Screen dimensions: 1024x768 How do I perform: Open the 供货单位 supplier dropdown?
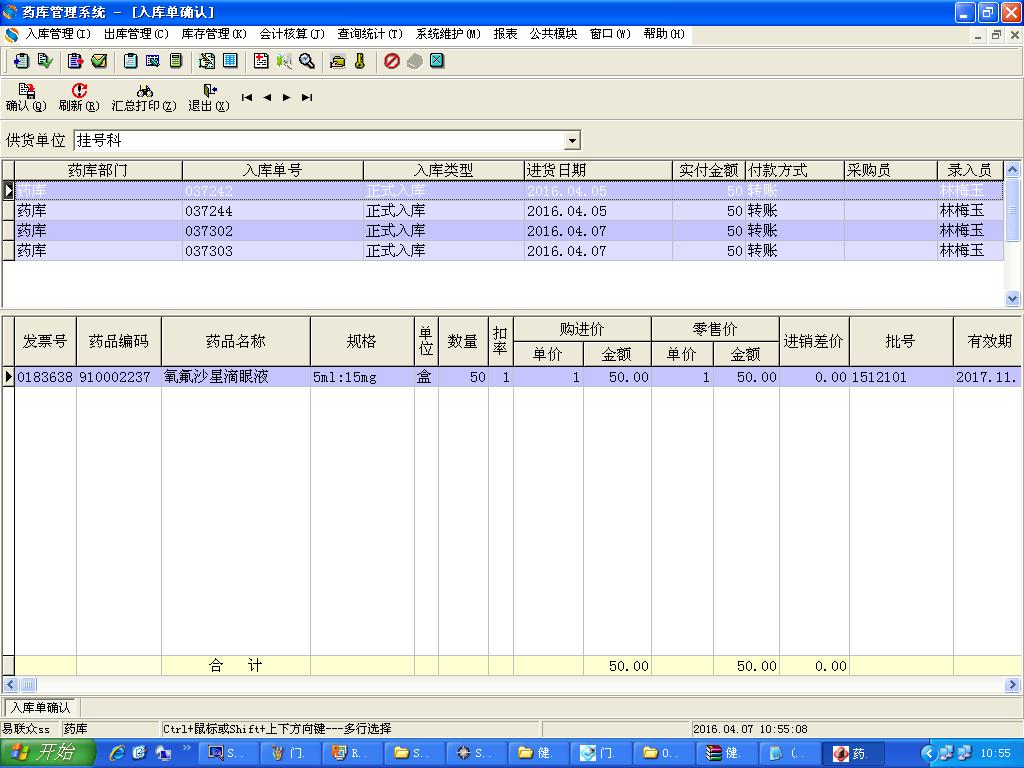[572, 141]
